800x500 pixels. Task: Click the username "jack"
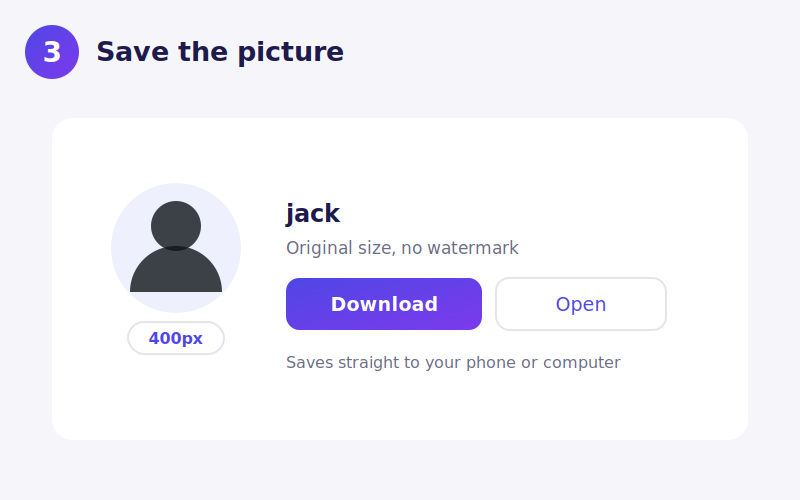pyautogui.click(x=313, y=213)
